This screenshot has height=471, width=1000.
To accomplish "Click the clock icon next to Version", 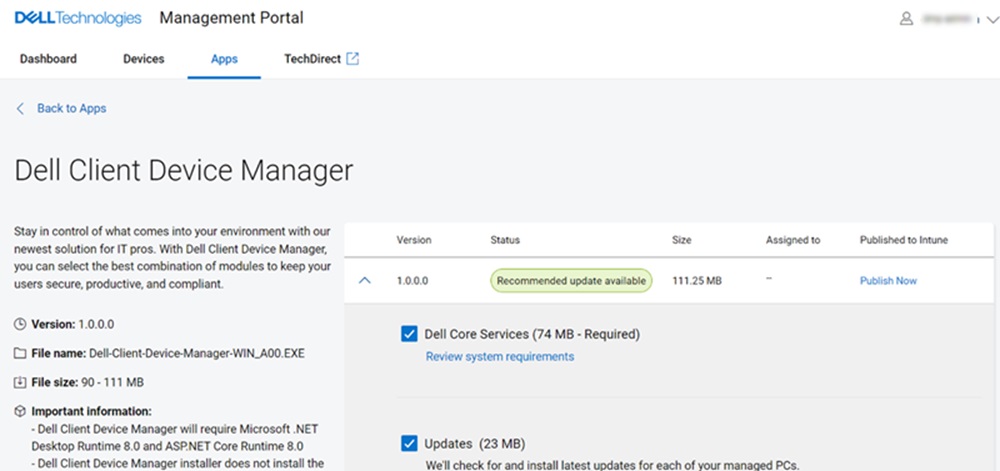I will click(x=21, y=325).
